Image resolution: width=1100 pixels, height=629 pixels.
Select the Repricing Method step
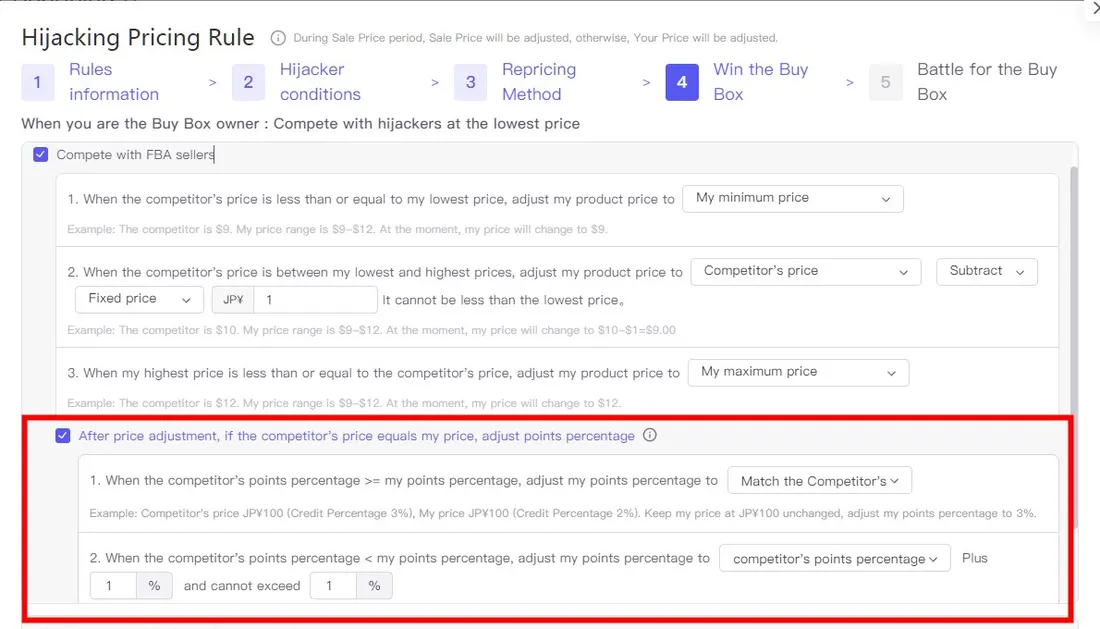[537, 83]
